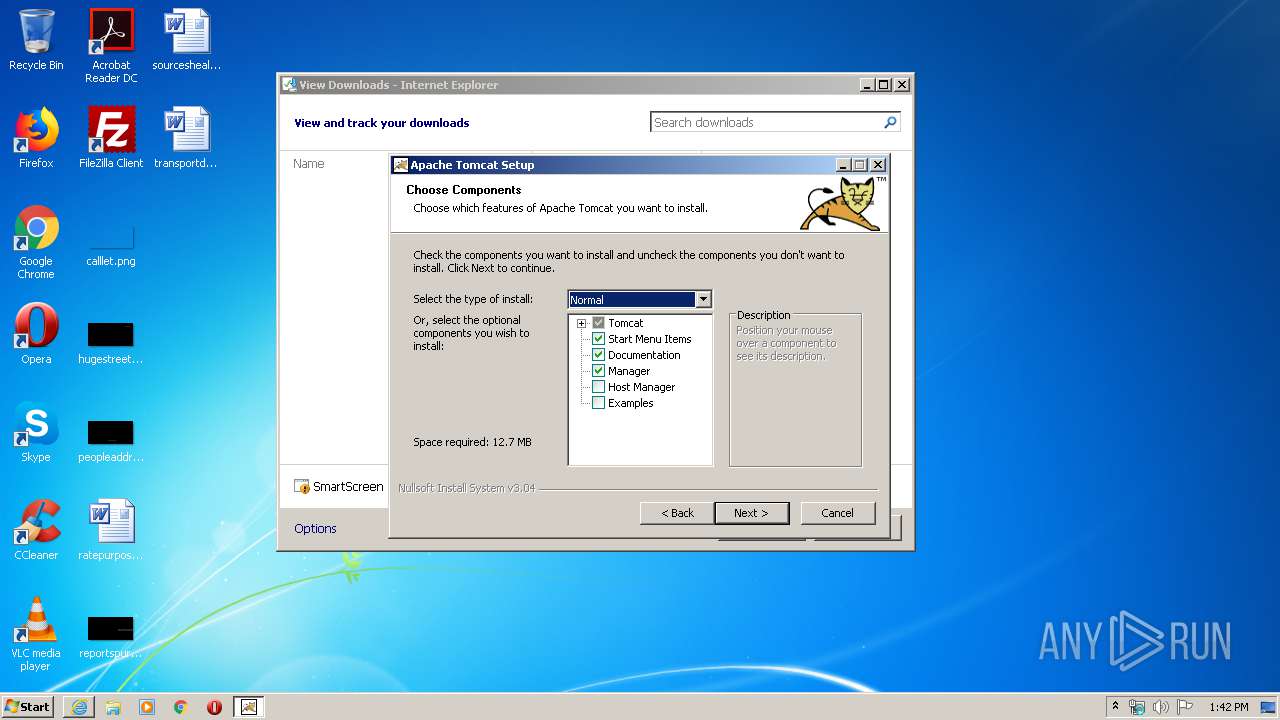
Task: Toggle the Tomcat component checkbox
Action: [x=599, y=323]
